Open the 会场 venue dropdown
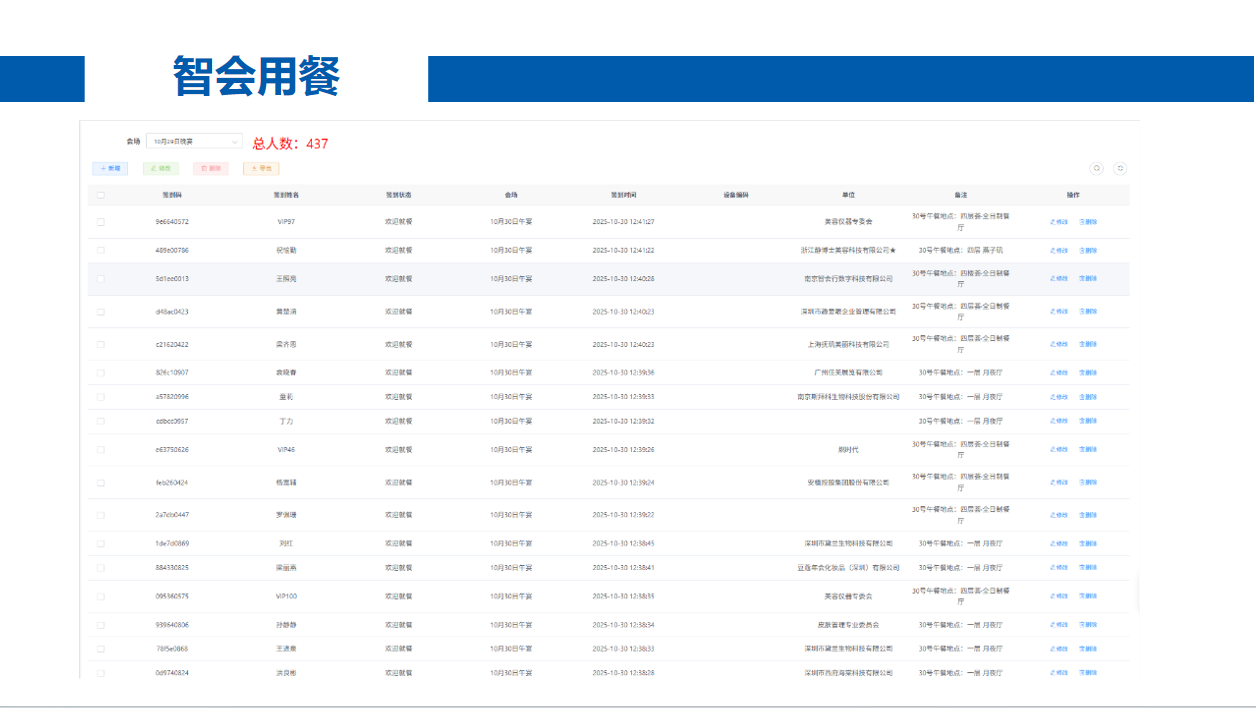Viewport: 1256px width, 708px height. pos(194,143)
